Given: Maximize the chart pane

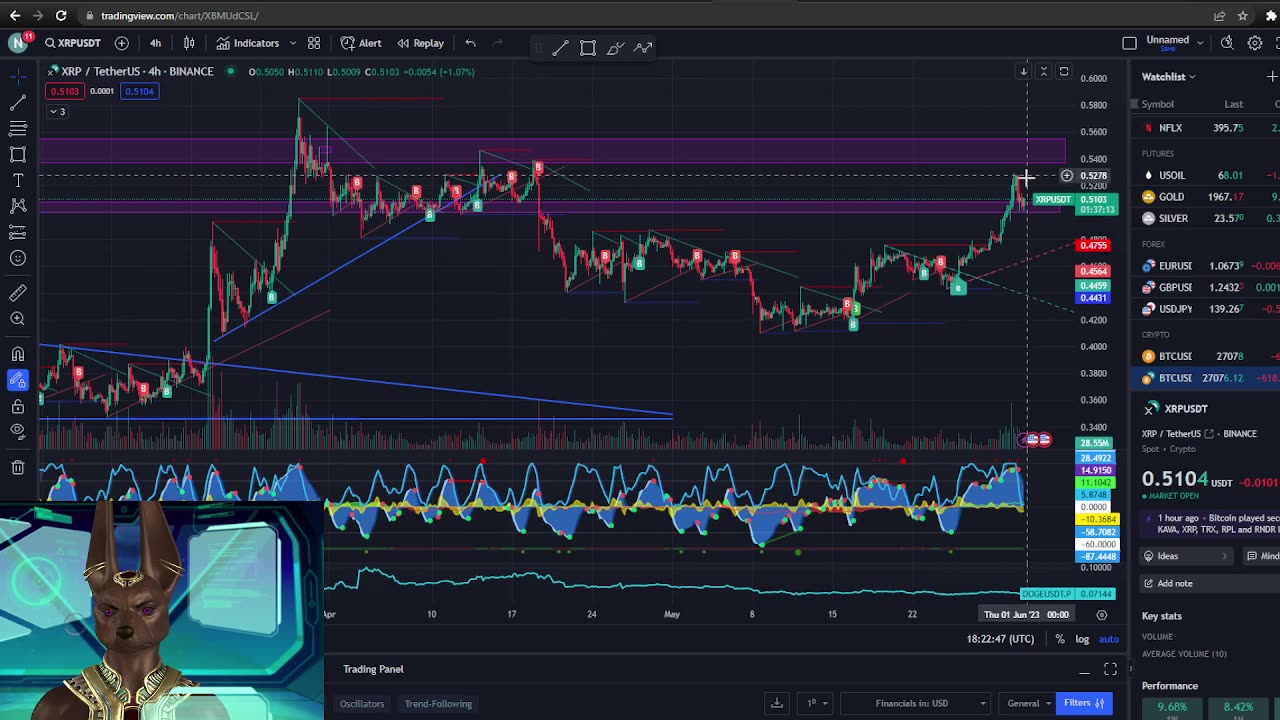Looking at the screenshot, I should point(1064,72).
